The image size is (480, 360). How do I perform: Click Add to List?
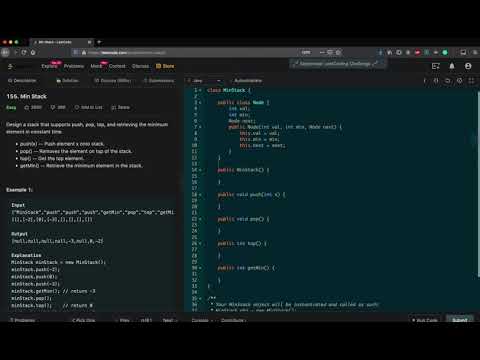(x=89, y=107)
